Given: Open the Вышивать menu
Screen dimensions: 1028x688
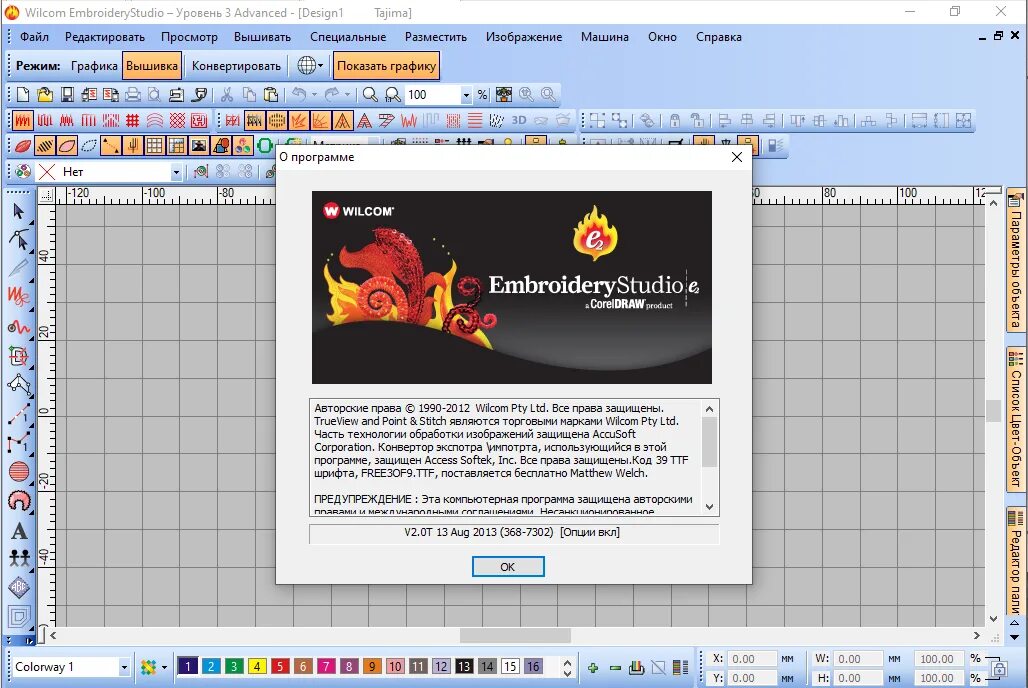Looking at the screenshot, I should tap(262, 37).
